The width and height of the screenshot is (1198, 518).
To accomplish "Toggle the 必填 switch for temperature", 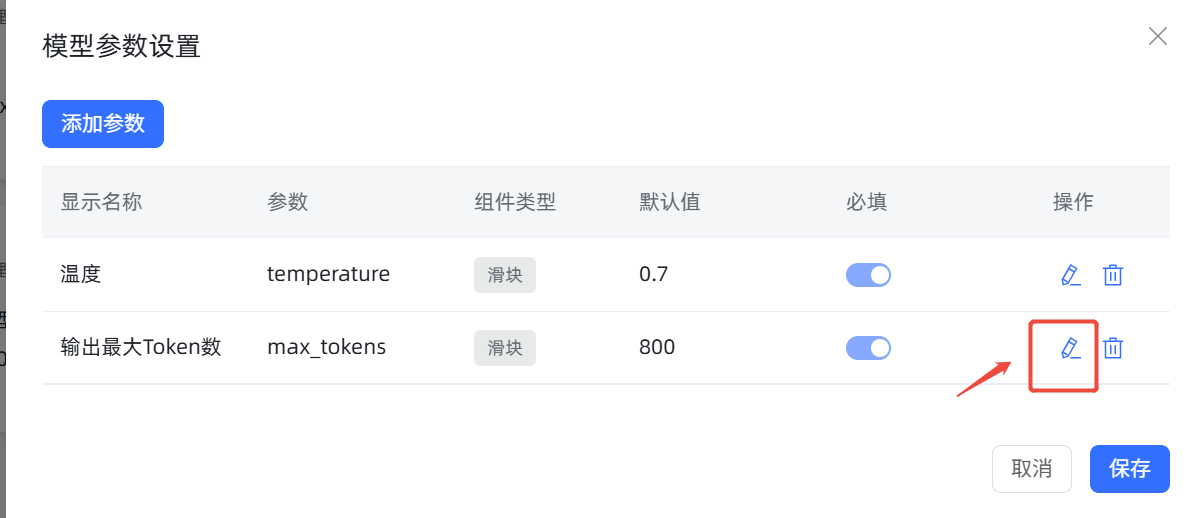I will pyautogui.click(x=868, y=275).
